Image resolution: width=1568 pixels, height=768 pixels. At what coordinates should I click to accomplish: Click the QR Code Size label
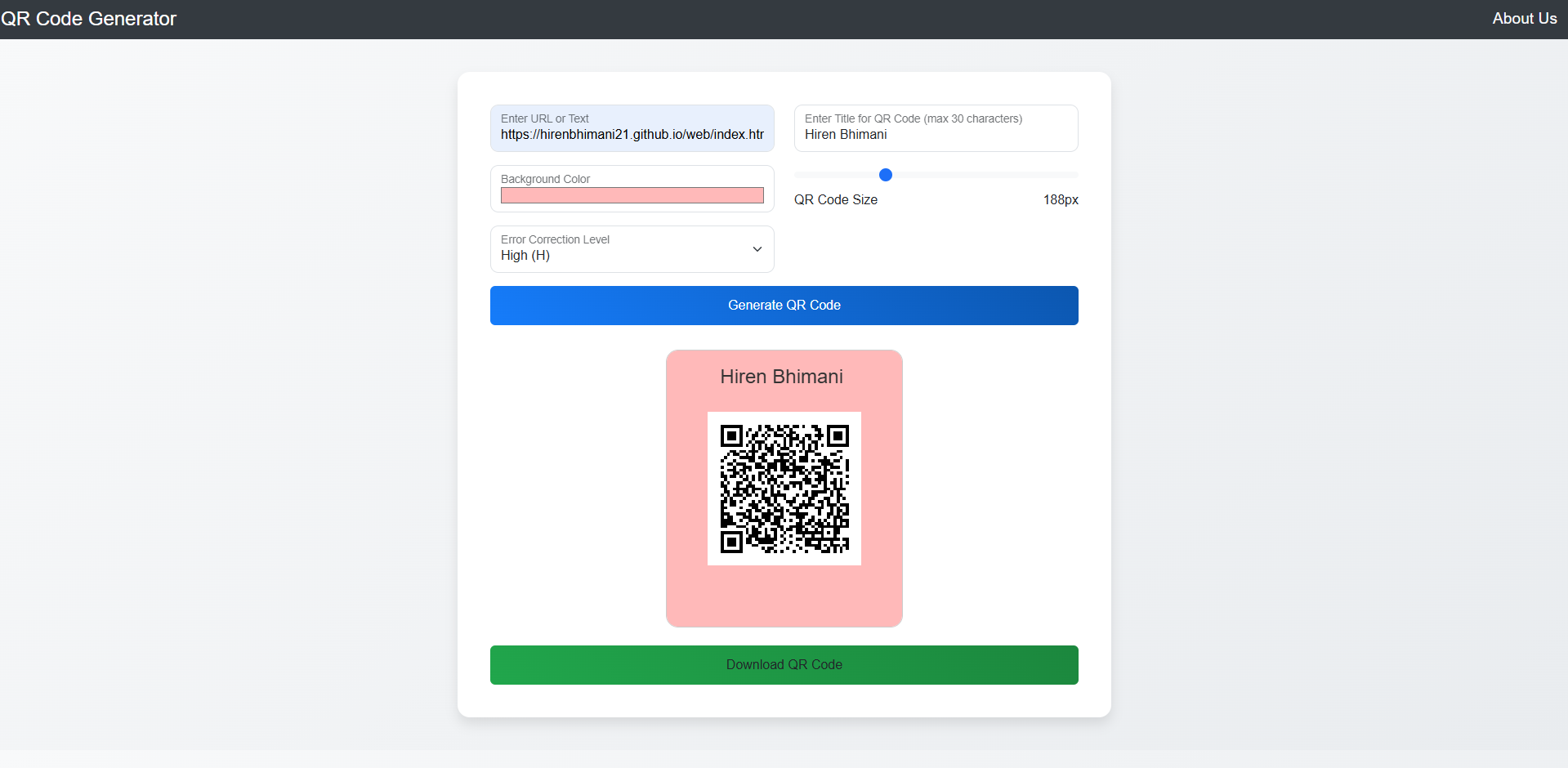pos(836,200)
